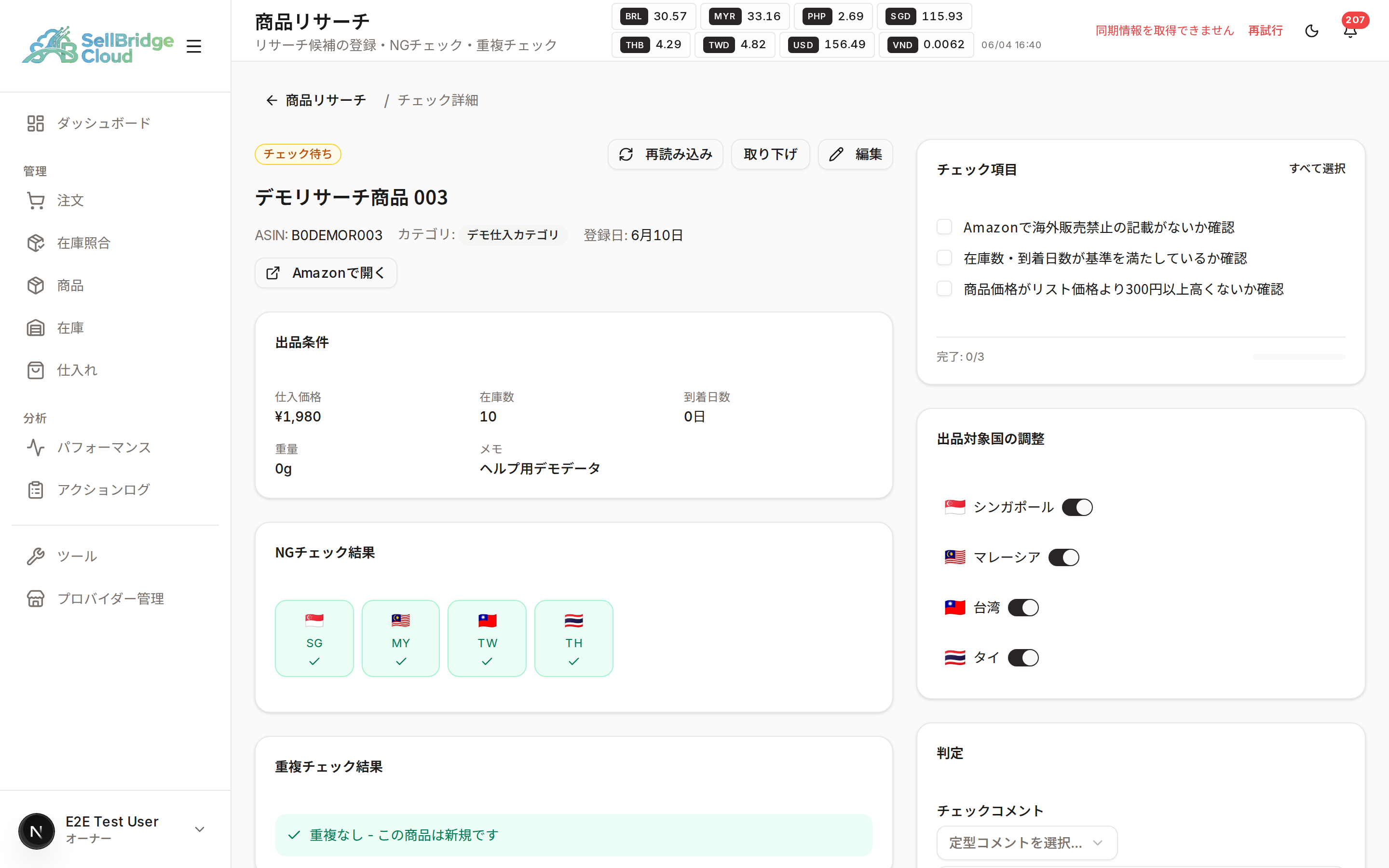The image size is (1389, 868).
Task: Click the back arrow to 商品リサーチ
Action: pos(272,100)
